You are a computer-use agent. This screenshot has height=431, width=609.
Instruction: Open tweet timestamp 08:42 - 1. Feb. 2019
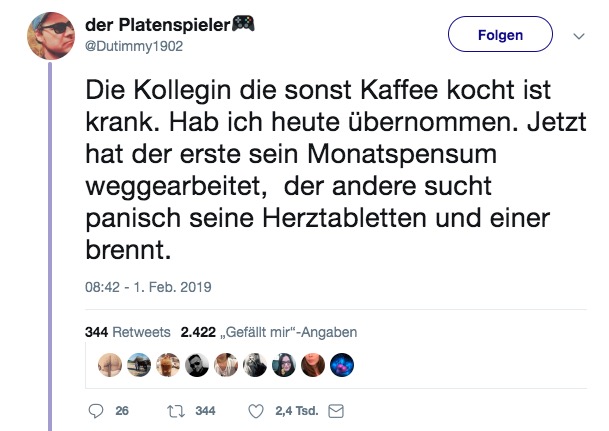pos(148,287)
